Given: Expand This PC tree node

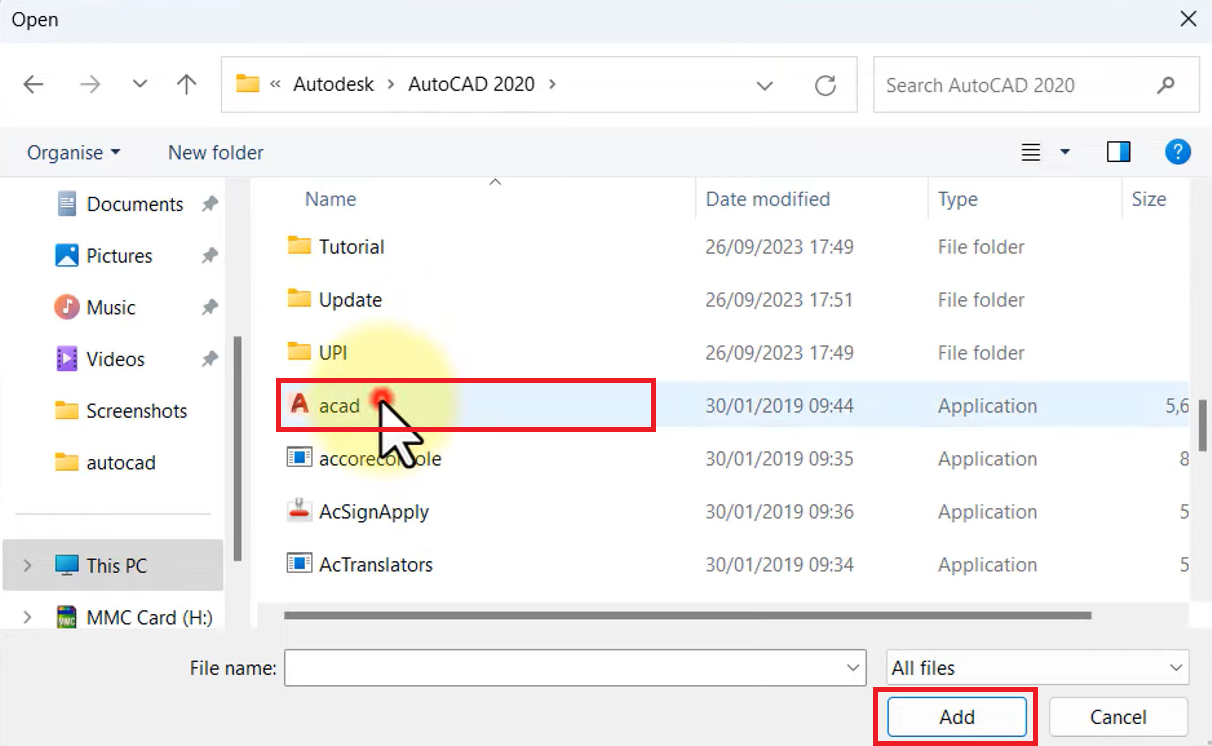Looking at the screenshot, I should pos(27,566).
